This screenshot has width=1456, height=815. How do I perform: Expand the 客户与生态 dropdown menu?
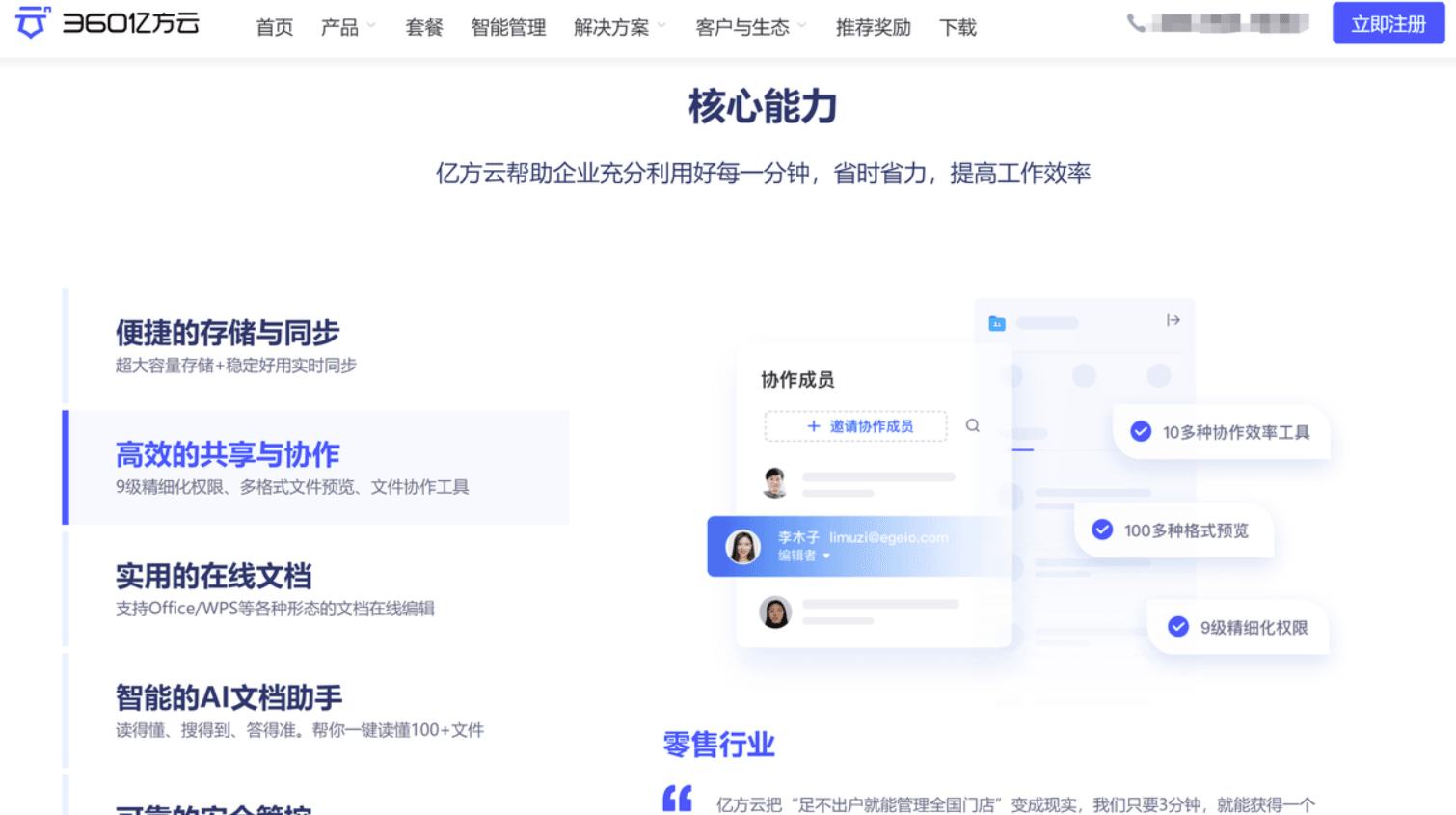coord(751,27)
